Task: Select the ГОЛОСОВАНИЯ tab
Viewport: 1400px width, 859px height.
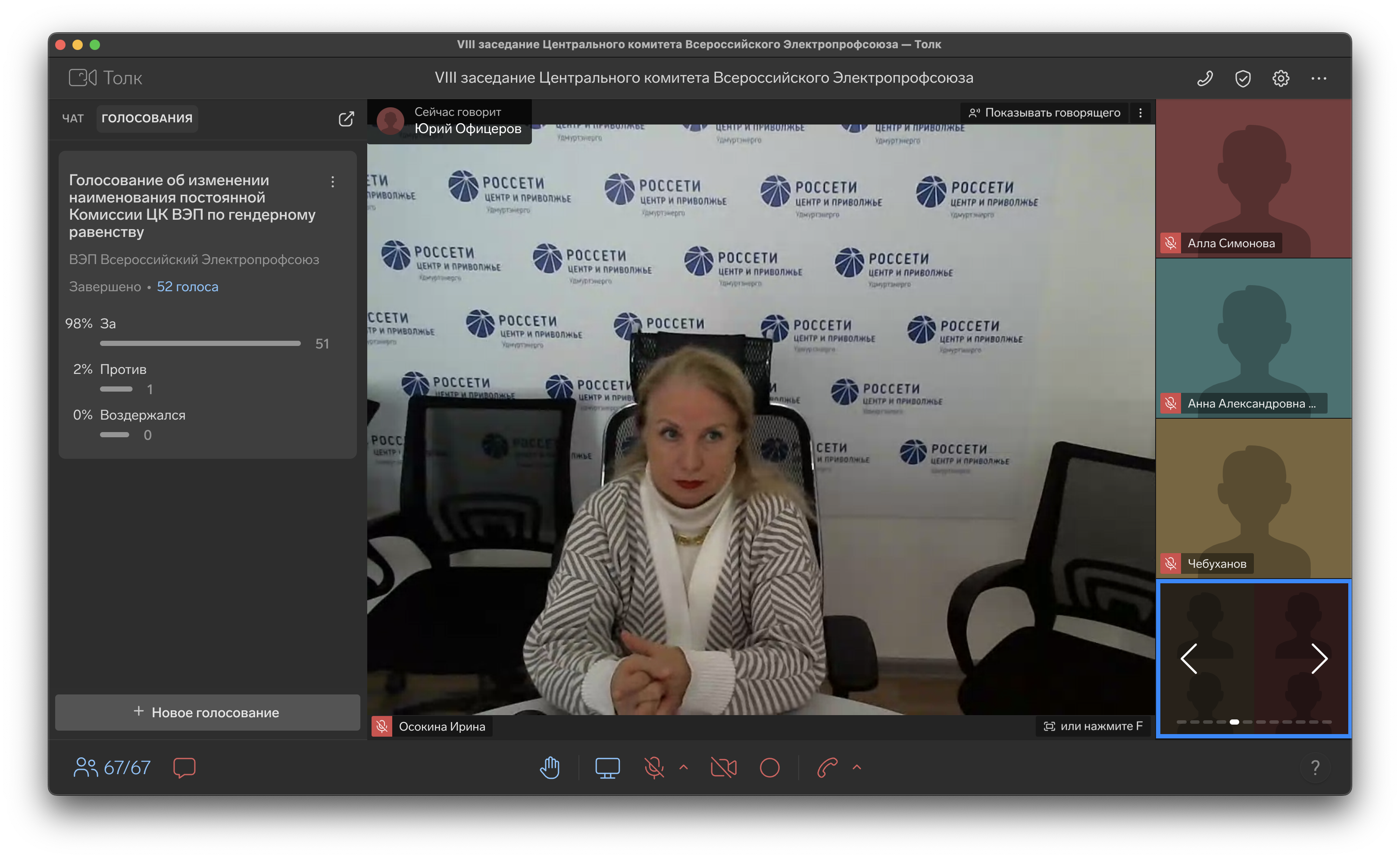Action: click(x=147, y=118)
